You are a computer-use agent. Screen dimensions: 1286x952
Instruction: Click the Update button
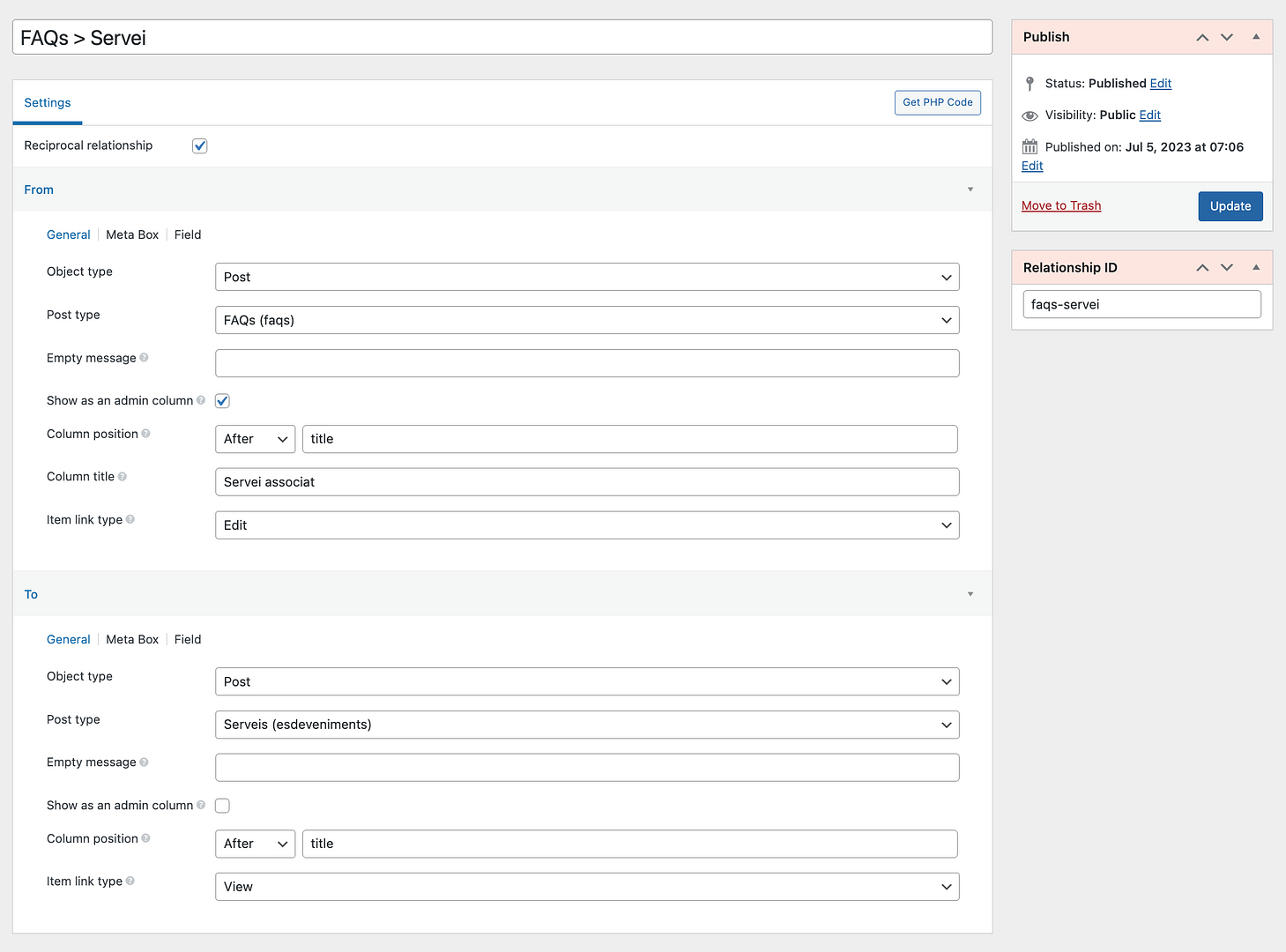click(1230, 206)
